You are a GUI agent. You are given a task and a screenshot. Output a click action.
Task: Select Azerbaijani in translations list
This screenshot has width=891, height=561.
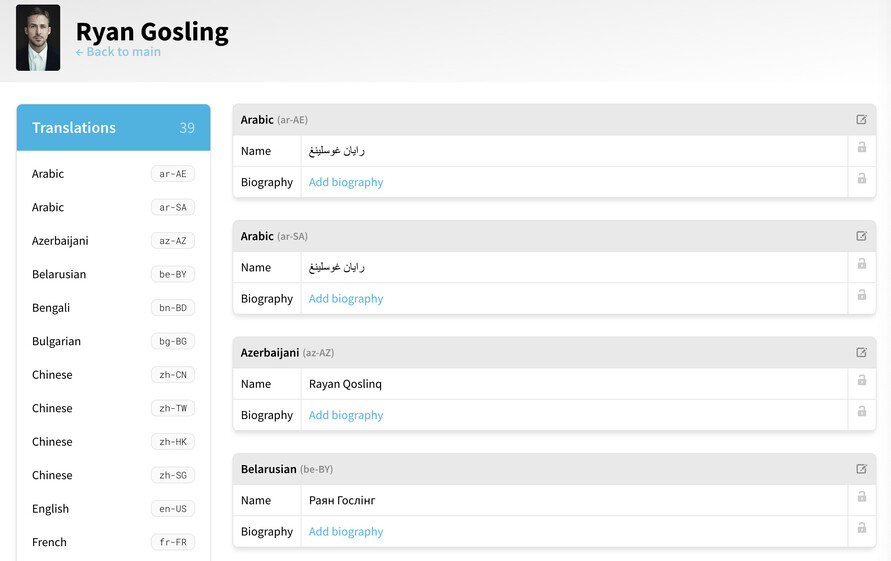[x=113, y=241]
